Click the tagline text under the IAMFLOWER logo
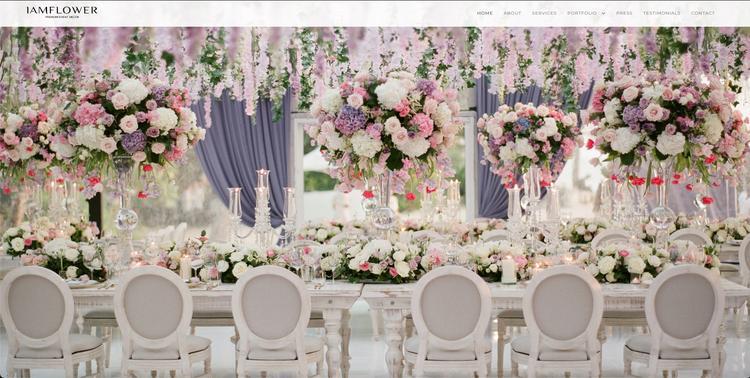The height and width of the screenshot is (378, 750). tap(62, 17)
